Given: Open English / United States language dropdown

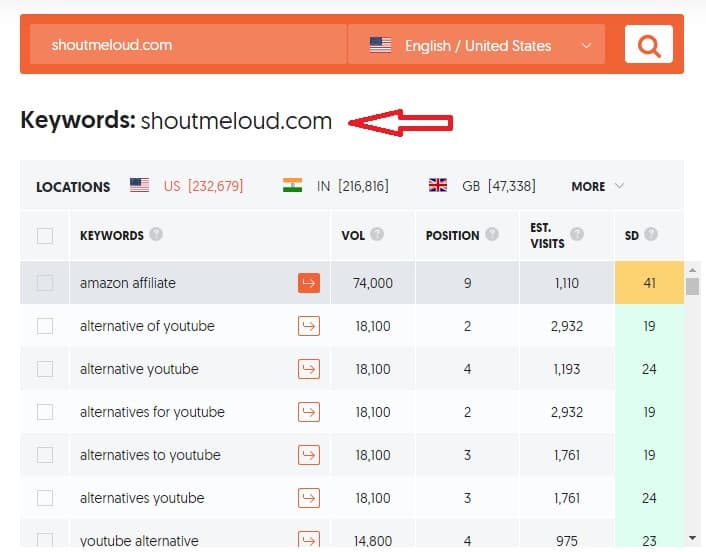Looking at the screenshot, I should click(476, 45).
